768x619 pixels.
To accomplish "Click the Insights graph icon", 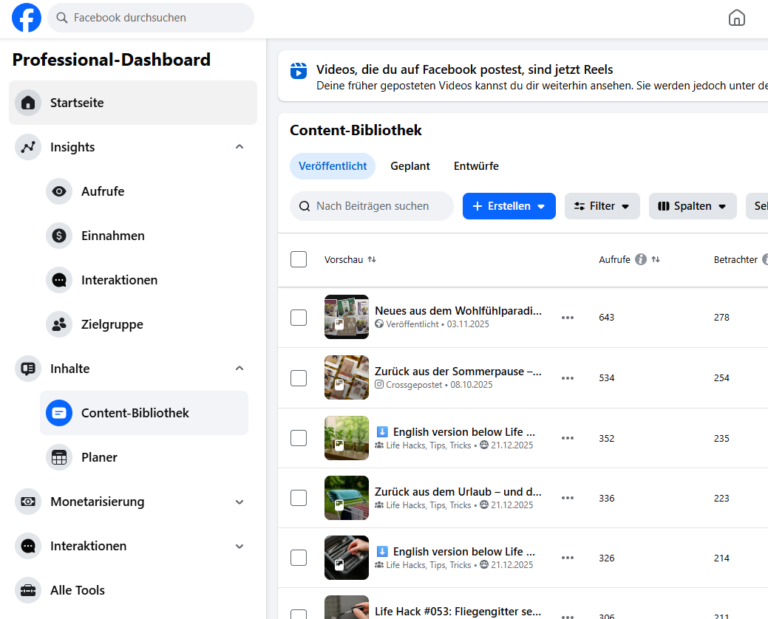I will point(28,147).
